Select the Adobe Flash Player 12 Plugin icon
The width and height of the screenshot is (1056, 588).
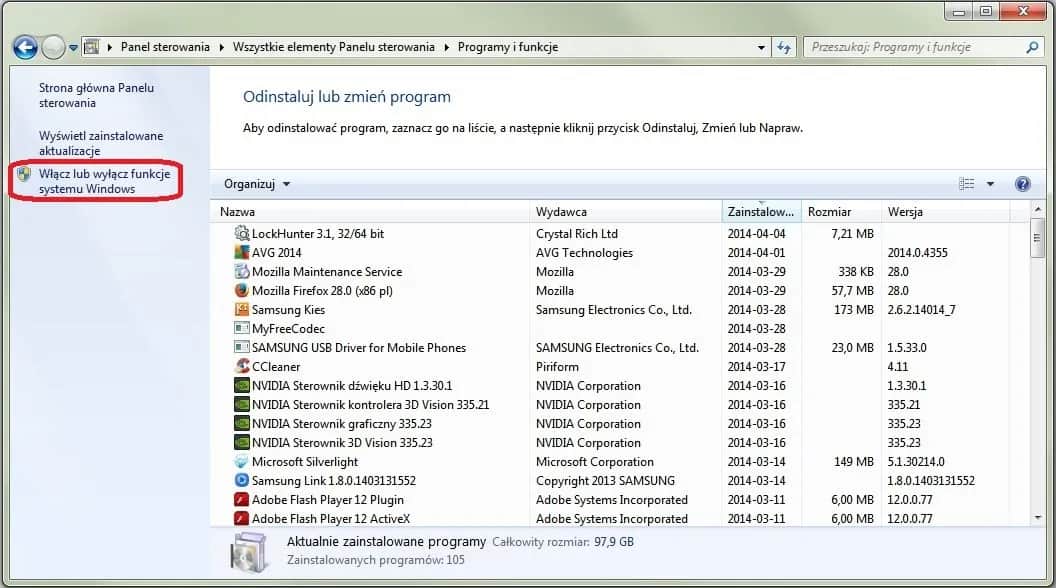click(241, 499)
